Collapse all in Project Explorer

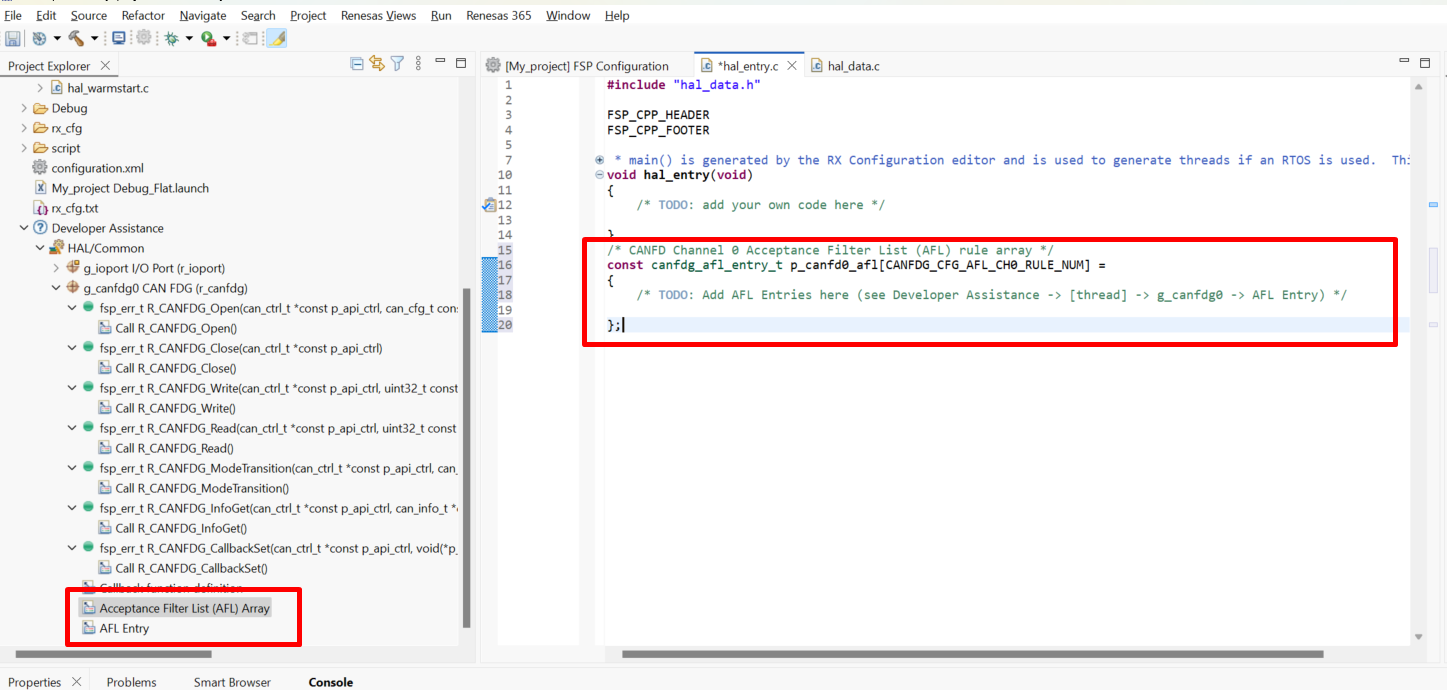point(357,64)
